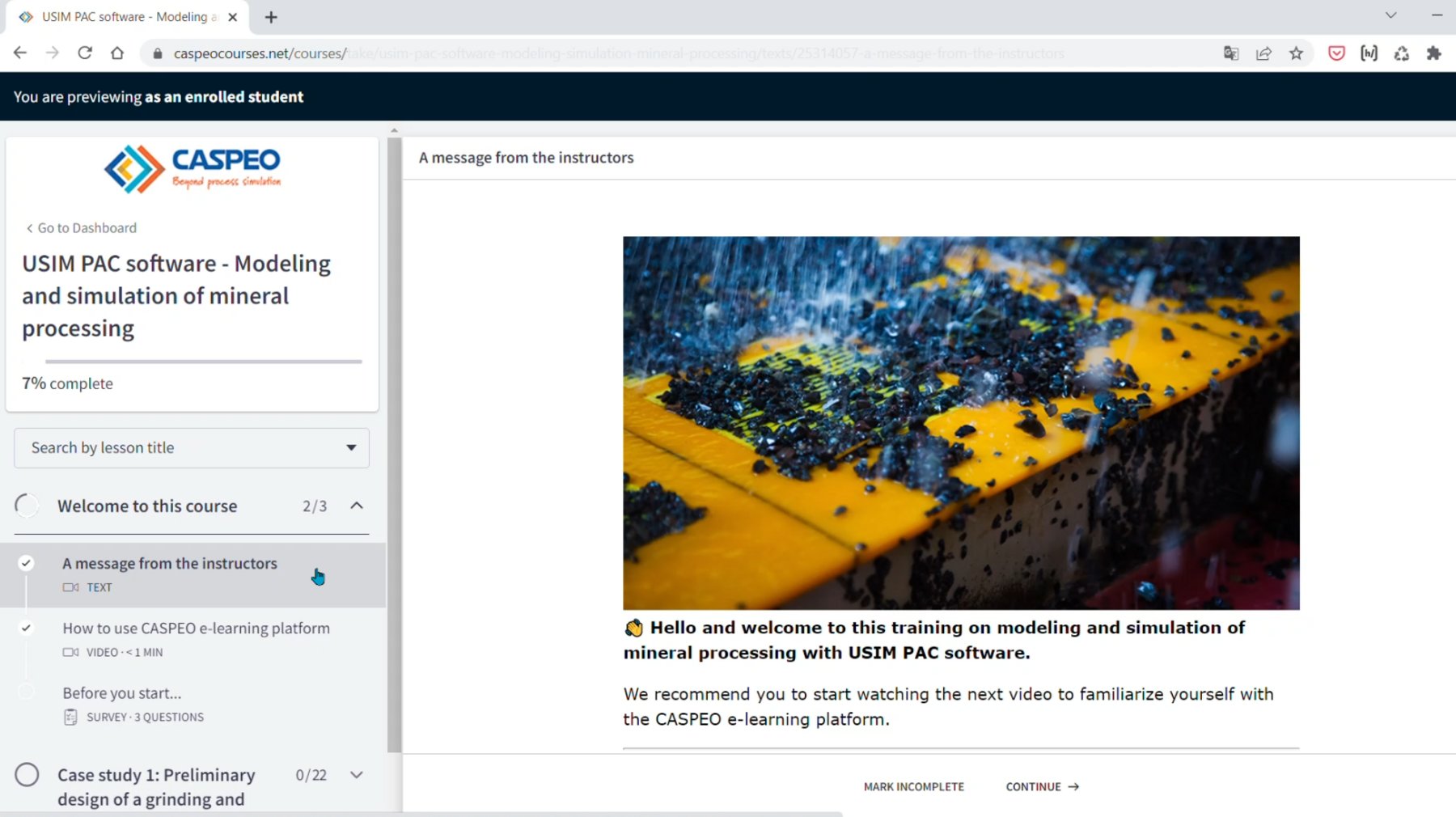Screen dimensions: 1456x817
Task: Open a new browser tab
Action: pos(271,16)
